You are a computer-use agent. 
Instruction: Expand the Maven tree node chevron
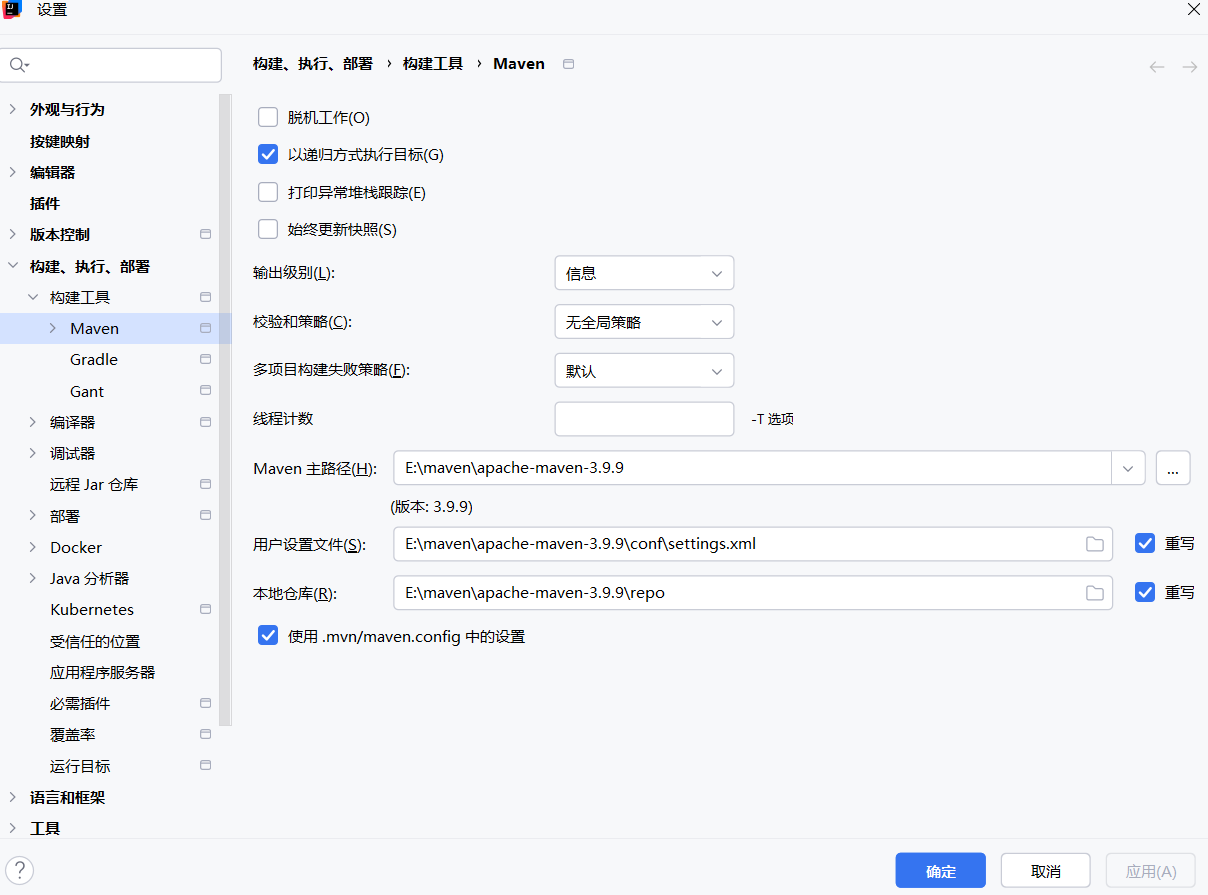click(x=53, y=328)
